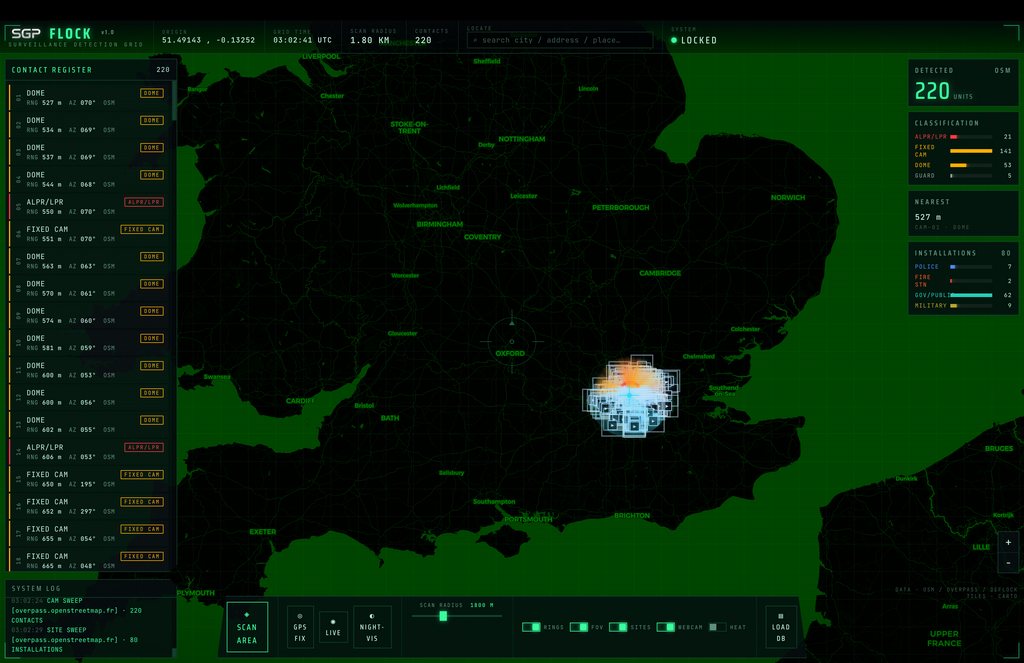Select ALPR/LPR contact at 550 m
This screenshot has height=663, width=1024.
pos(91,206)
